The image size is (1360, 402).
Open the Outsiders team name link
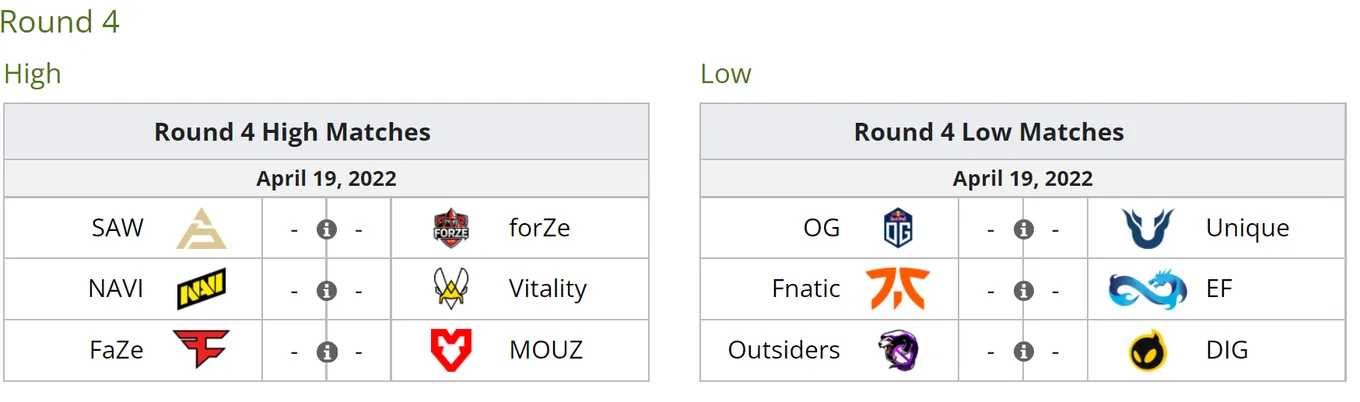784,350
